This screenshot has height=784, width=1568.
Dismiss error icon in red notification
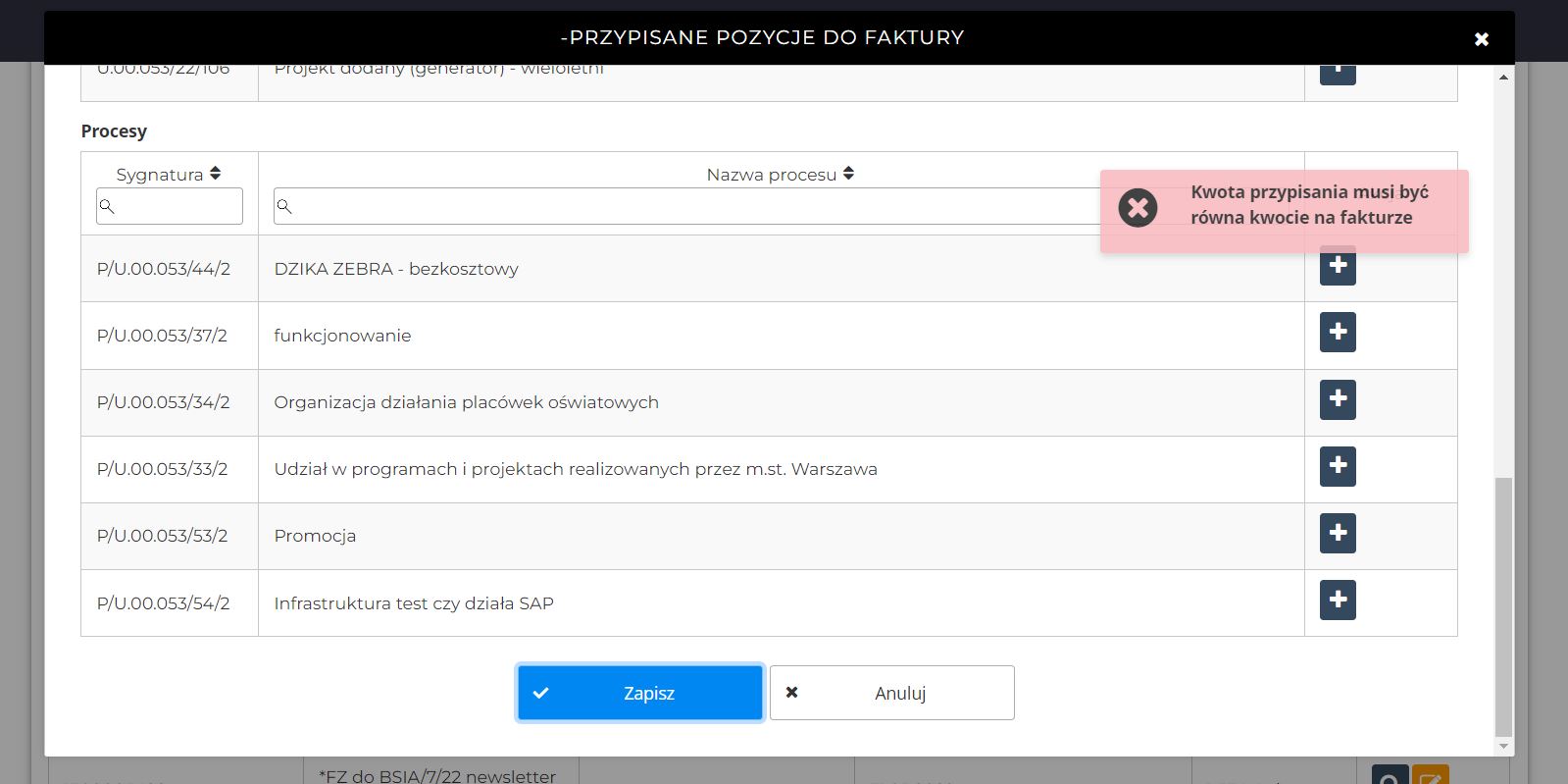tap(1138, 208)
